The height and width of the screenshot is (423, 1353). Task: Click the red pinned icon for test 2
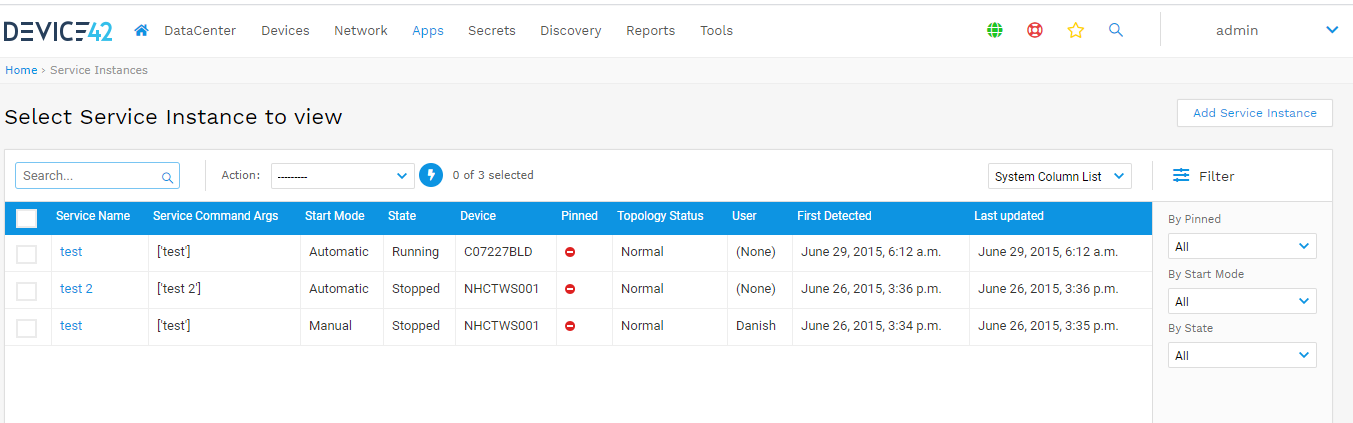coord(570,289)
